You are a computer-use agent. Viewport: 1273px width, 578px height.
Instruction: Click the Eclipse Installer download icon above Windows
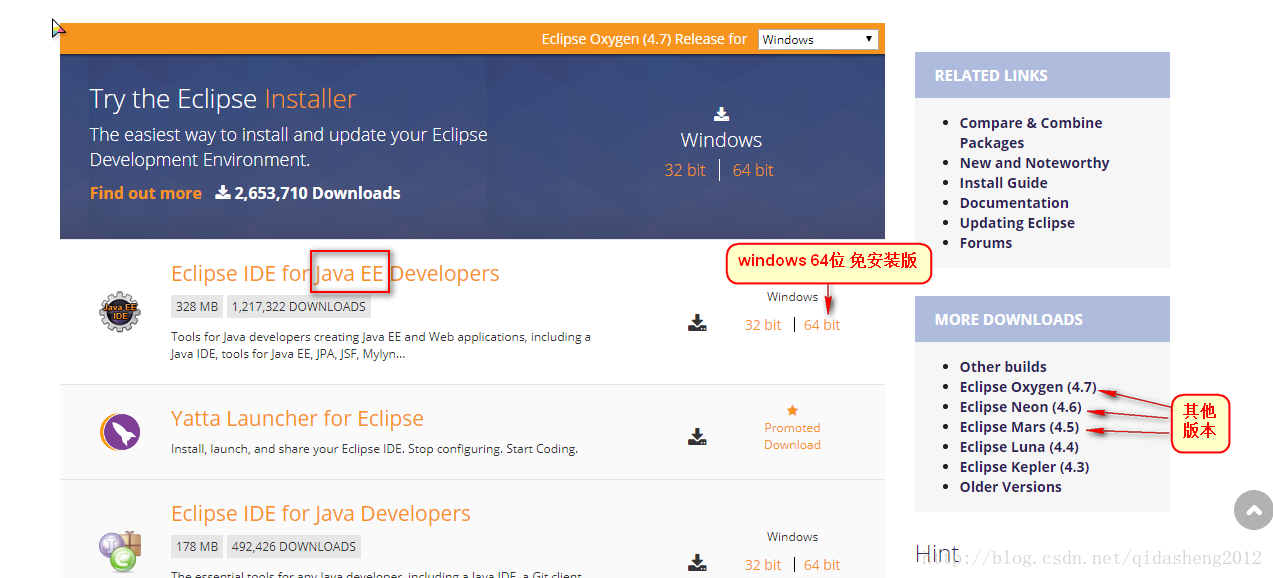(x=721, y=114)
